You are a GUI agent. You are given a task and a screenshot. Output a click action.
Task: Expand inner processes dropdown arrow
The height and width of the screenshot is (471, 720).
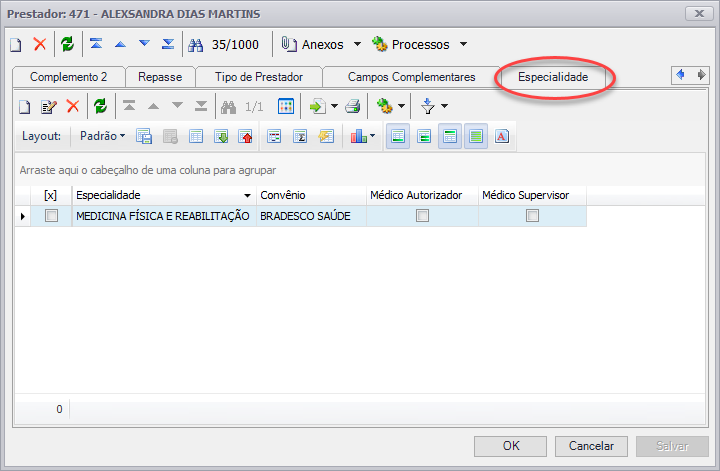click(x=401, y=107)
